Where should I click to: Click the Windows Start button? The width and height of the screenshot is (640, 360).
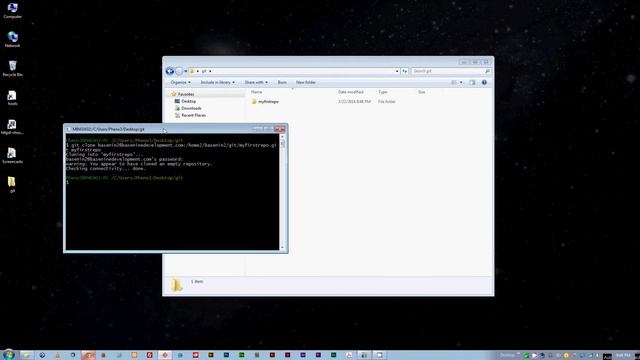coord(9,355)
